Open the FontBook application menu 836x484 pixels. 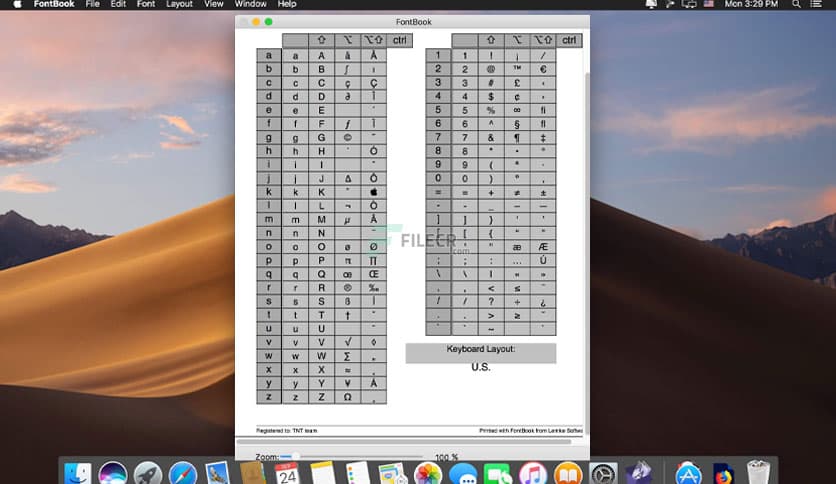tap(54, 4)
